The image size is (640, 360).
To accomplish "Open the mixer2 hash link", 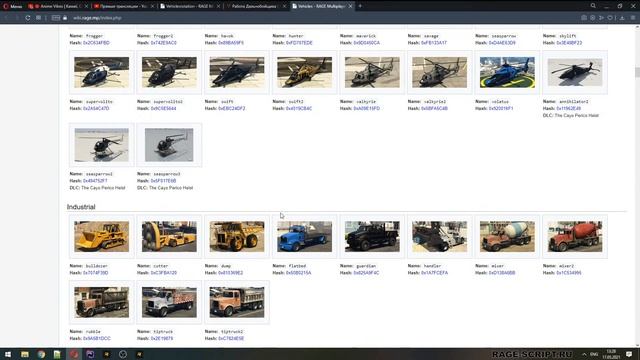I will point(569,273).
